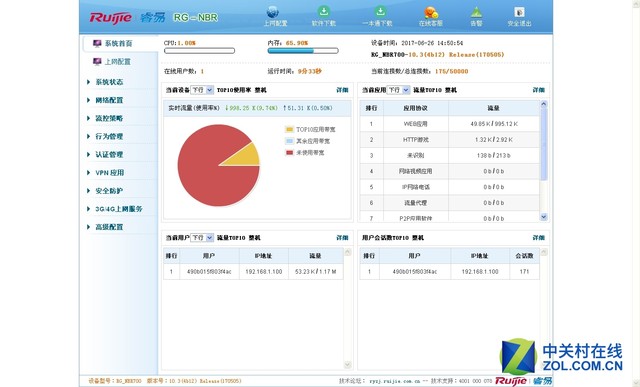The image size is (640, 387).
Task: Expand the 3G/4G上网服务 sidebar section
Action: point(118,209)
